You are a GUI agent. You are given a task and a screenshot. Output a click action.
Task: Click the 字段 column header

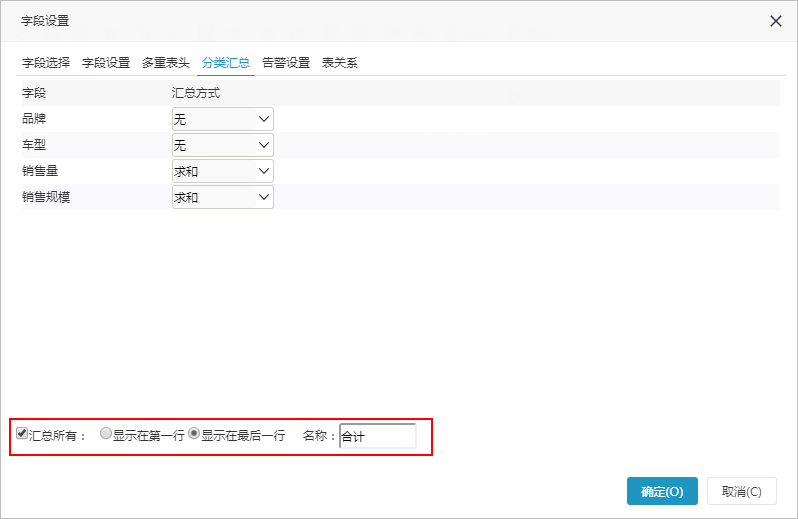point(34,93)
